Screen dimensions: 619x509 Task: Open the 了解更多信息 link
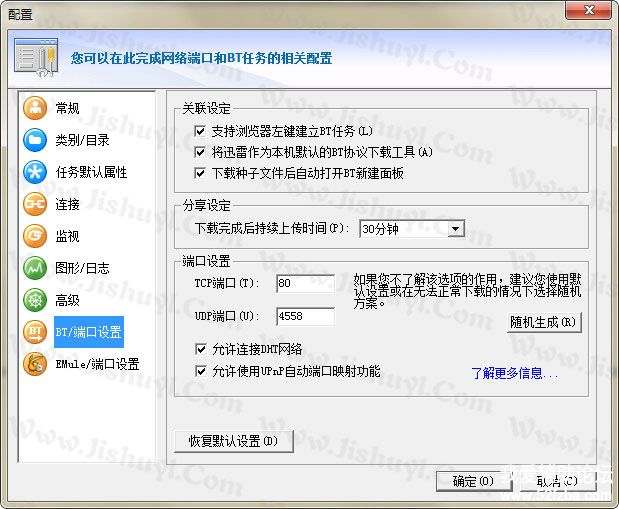(x=515, y=373)
